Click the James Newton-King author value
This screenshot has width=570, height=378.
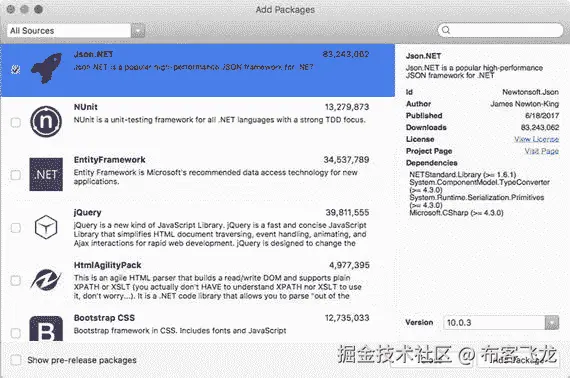(x=525, y=104)
